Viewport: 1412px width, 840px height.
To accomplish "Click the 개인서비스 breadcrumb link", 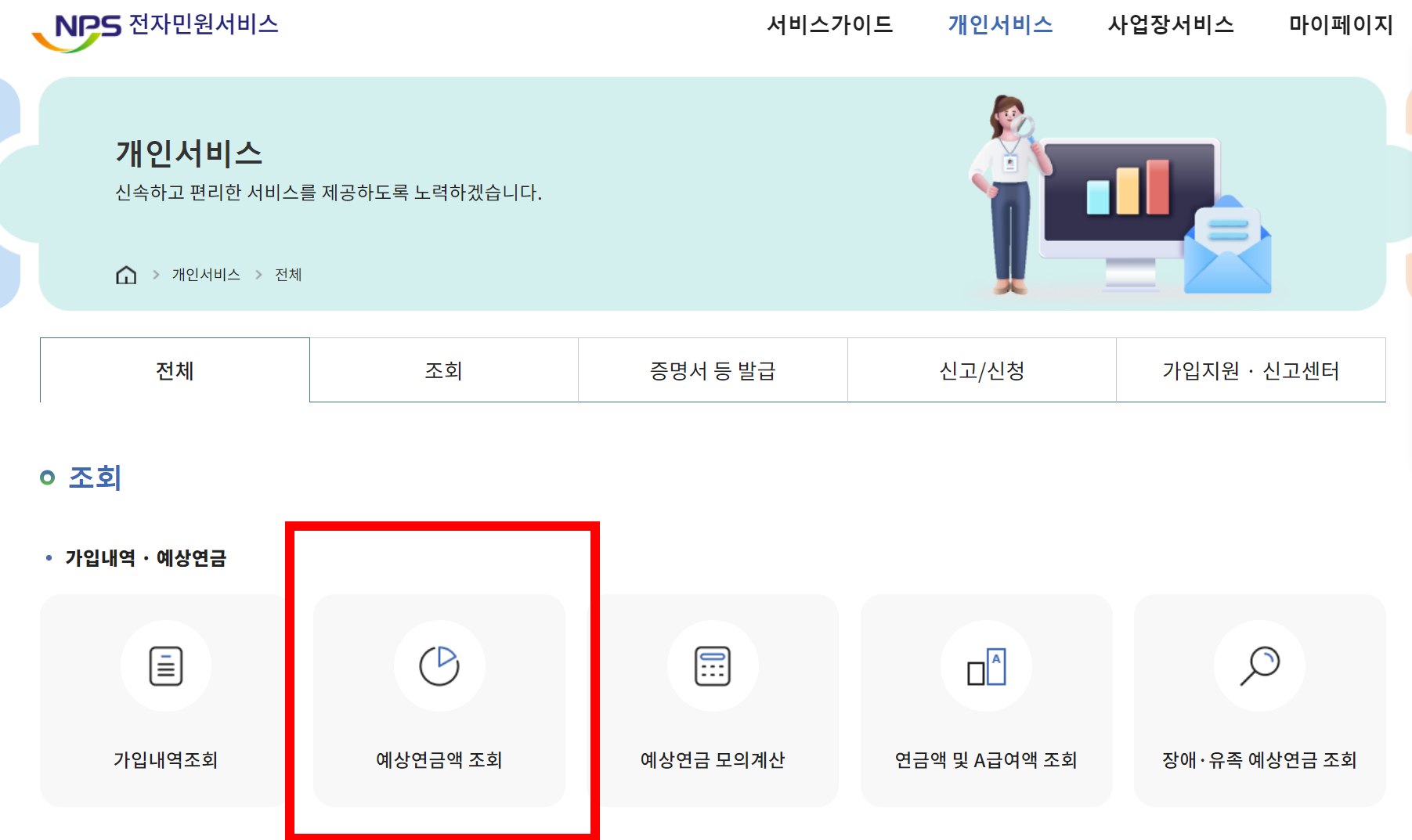I will [x=206, y=274].
